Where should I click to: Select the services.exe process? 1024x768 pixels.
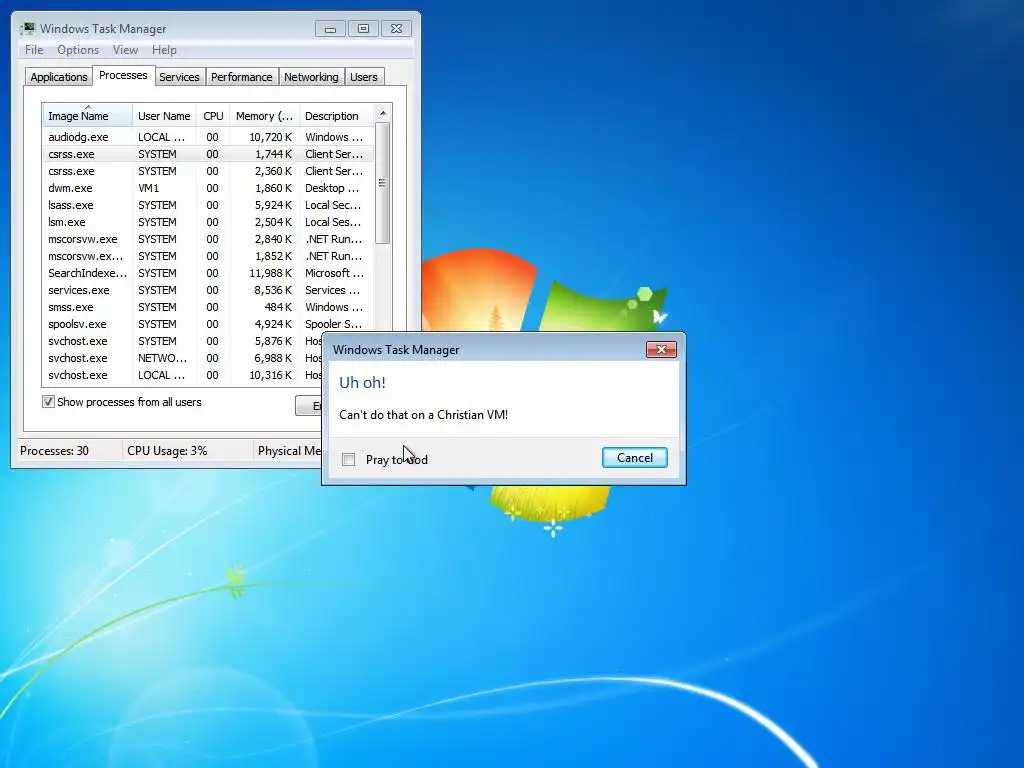pyautogui.click(x=208, y=290)
